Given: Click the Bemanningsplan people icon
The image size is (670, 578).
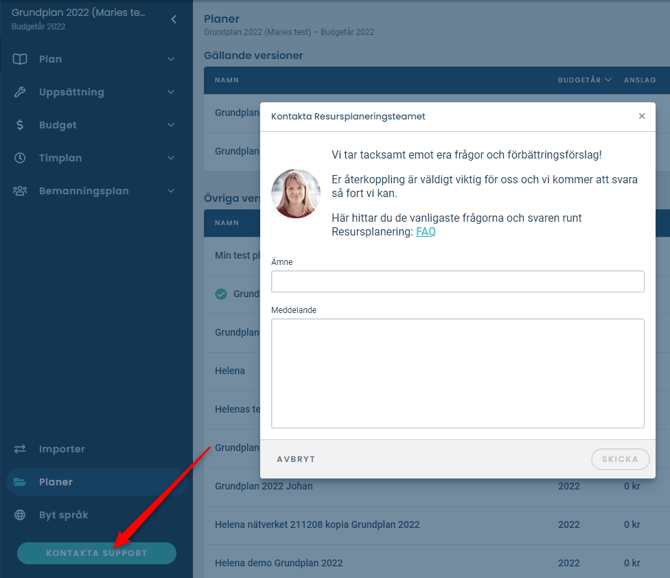Looking at the screenshot, I should click(x=20, y=191).
